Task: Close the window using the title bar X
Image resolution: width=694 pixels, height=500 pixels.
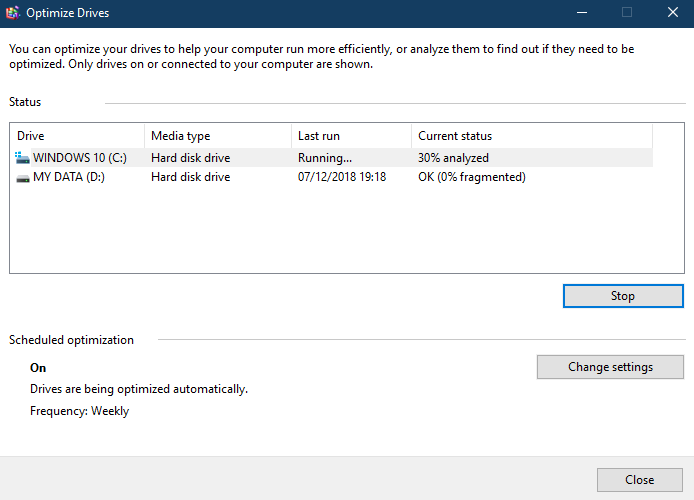Action: pos(672,13)
